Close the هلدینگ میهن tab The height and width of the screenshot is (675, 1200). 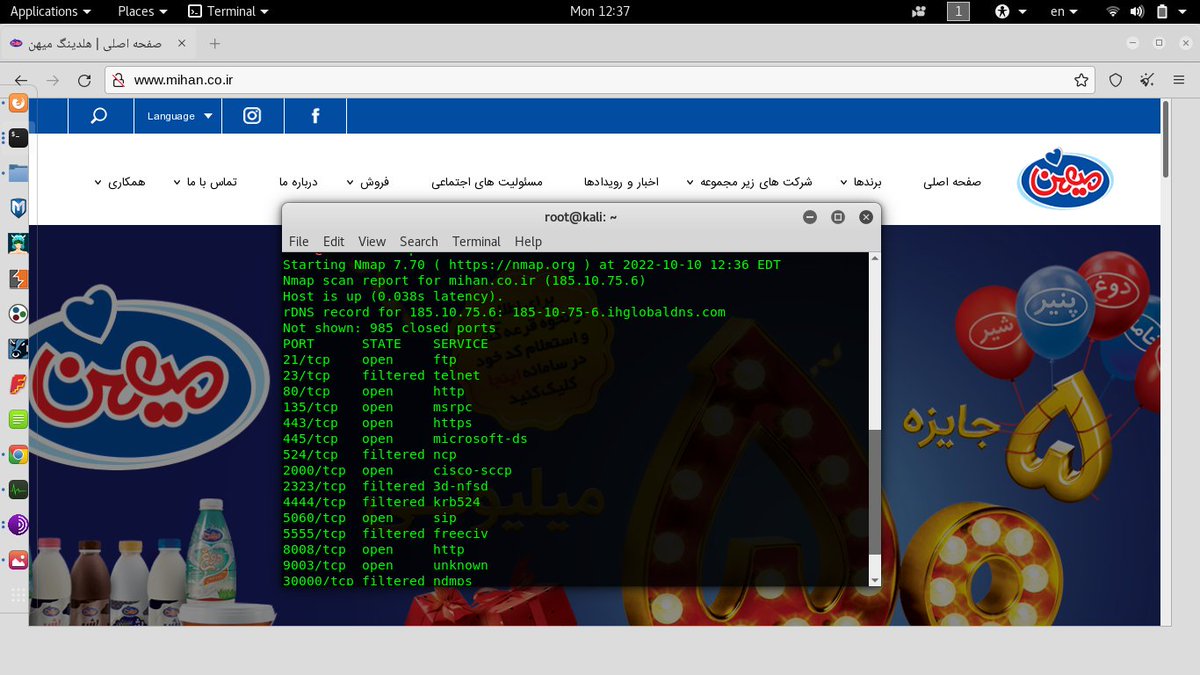click(x=181, y=44)
